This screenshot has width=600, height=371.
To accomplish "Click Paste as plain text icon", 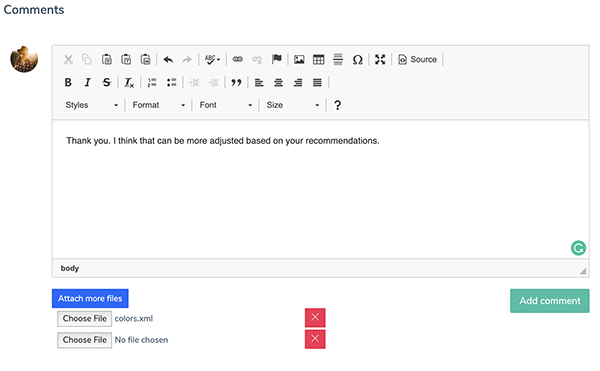I will pyautogui.click(x=126, y=59).
